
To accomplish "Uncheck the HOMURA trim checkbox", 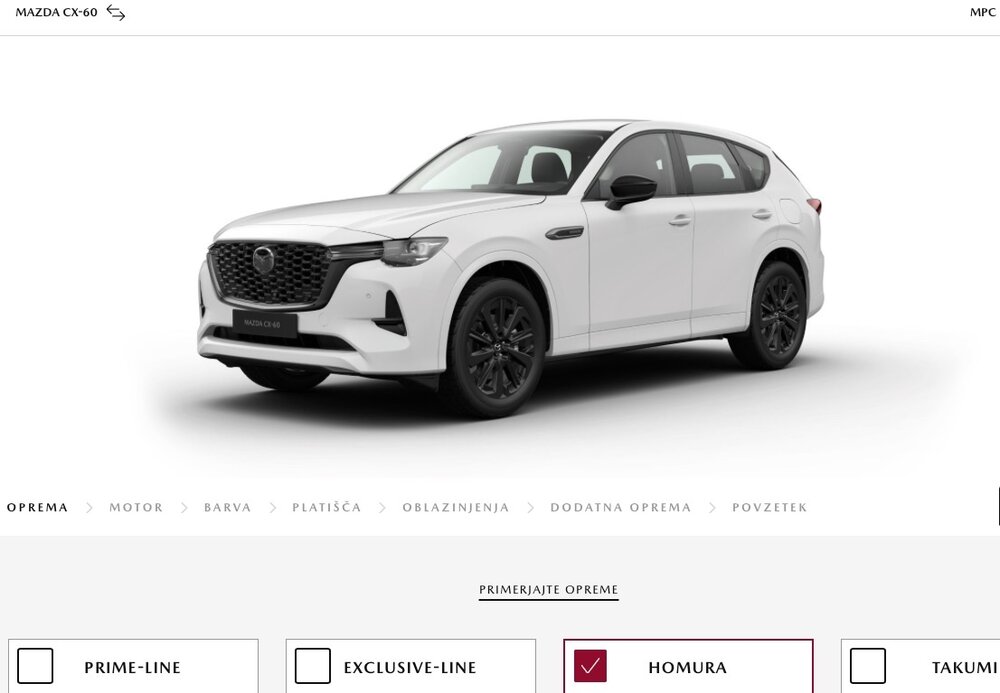I will (x=590, y=666).
